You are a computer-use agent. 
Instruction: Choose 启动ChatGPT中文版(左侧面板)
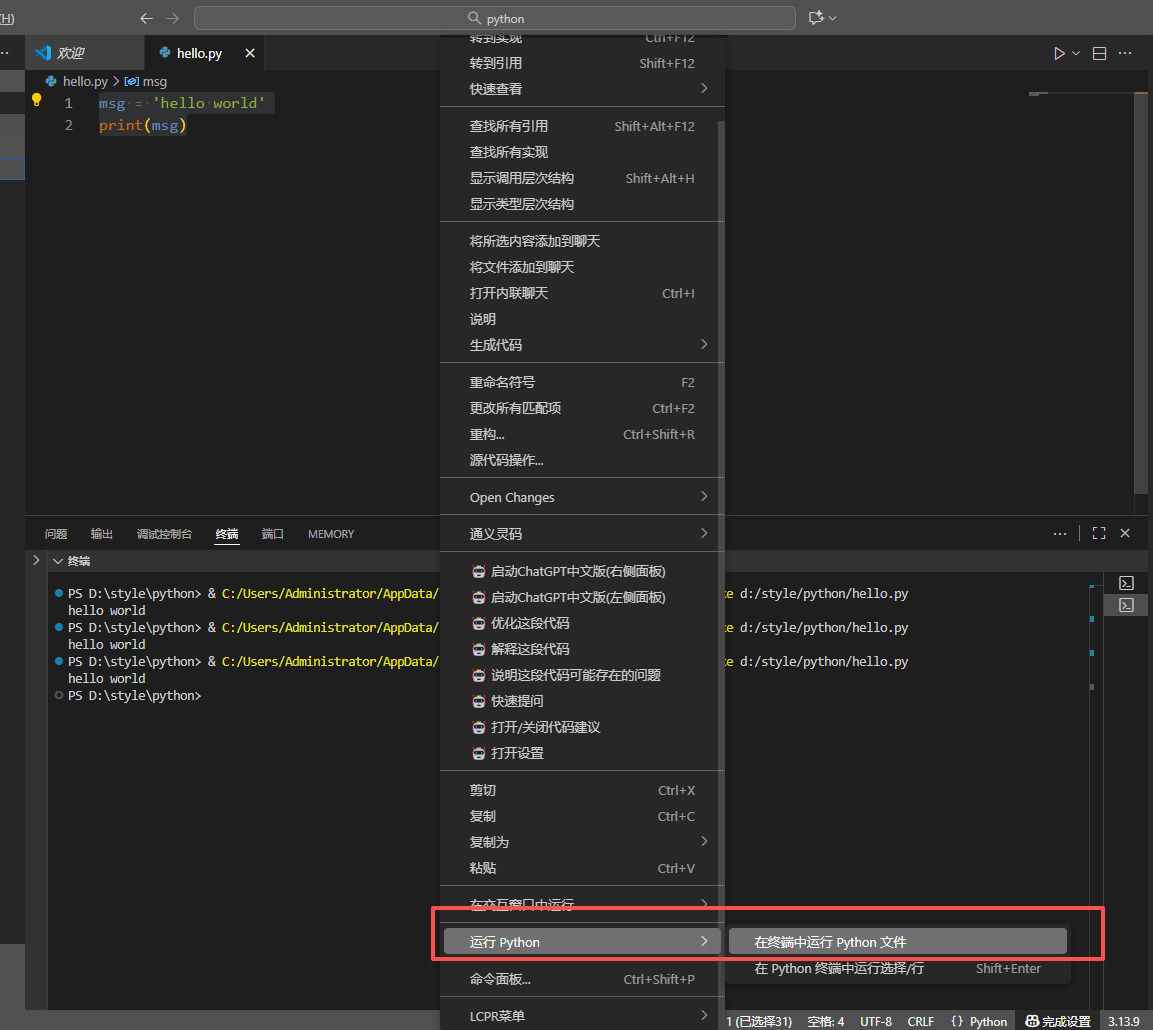click(x=582, y=597)
